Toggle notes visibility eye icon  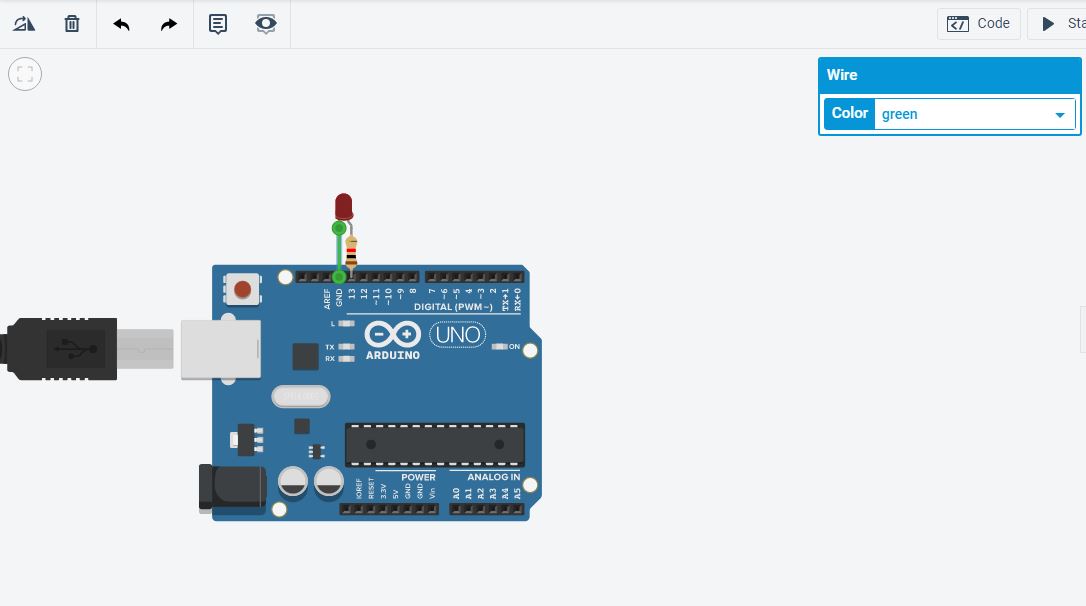click(x=265, y=24)
